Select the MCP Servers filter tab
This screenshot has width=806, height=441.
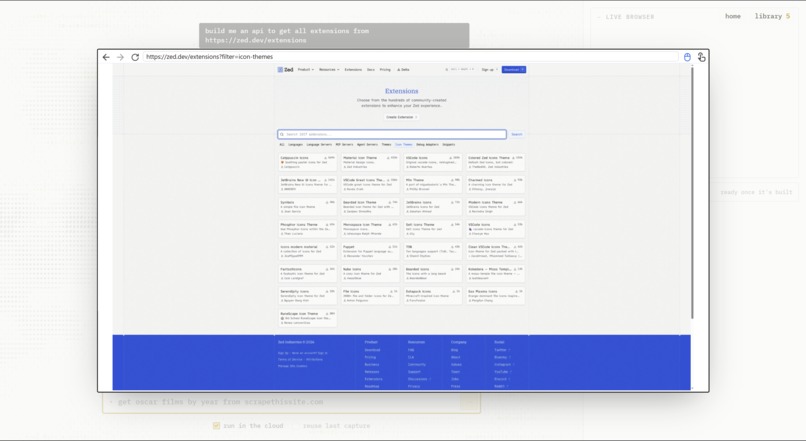coord(344,144)
